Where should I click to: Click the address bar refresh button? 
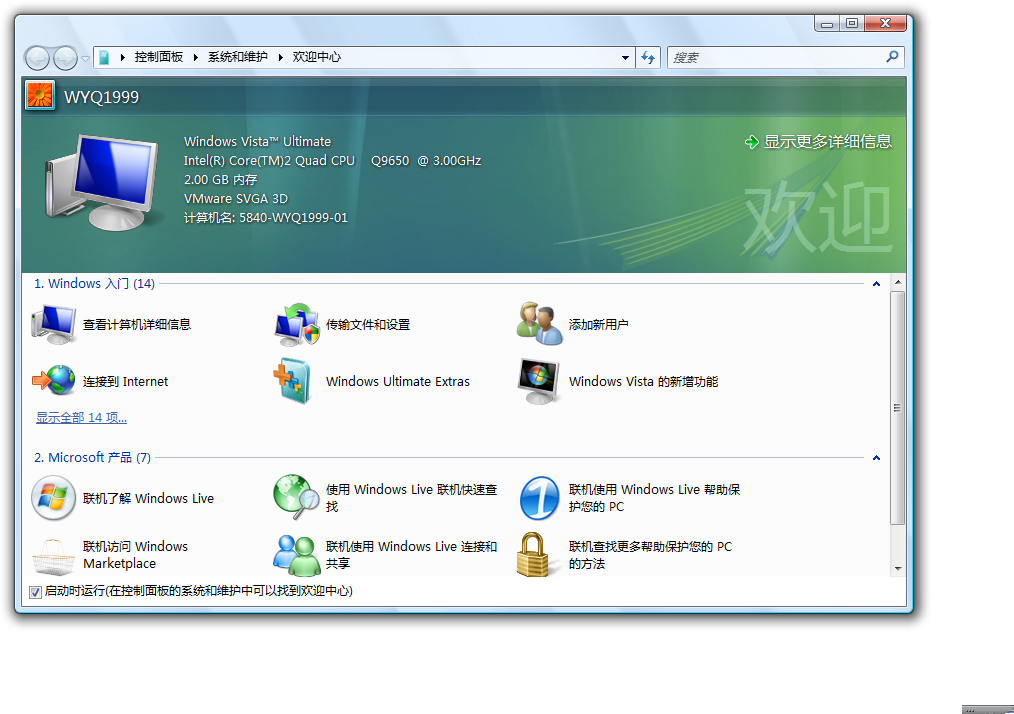pos(648,57)
